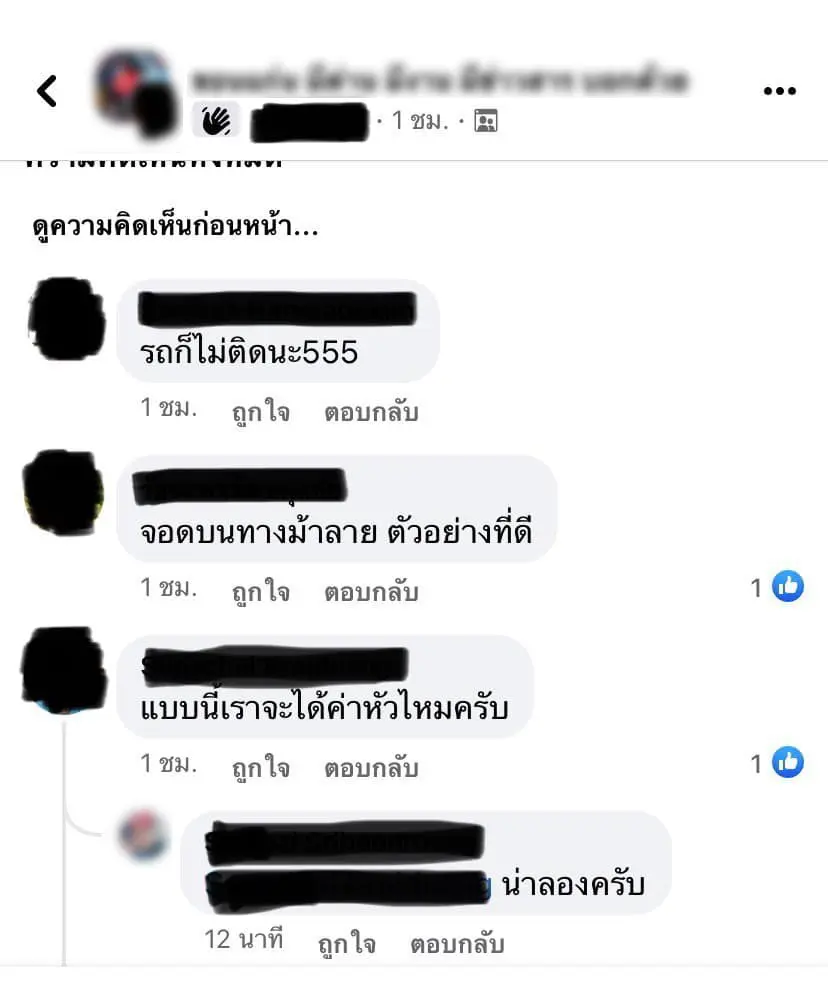Click like reaction icon on ทางม้าลาย comment
Screen dimensions: 828x988
788,587
